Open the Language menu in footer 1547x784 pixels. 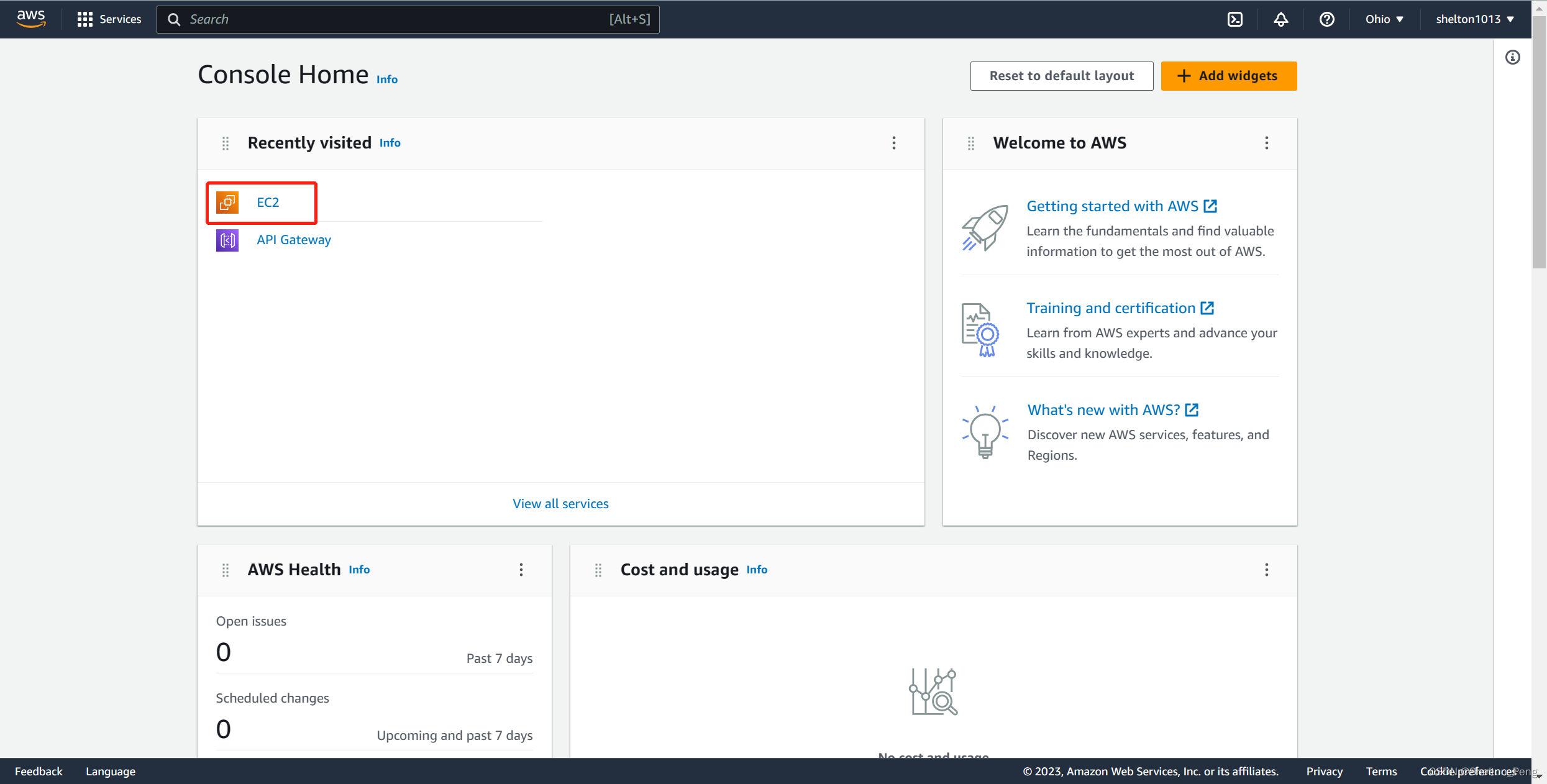110,771
